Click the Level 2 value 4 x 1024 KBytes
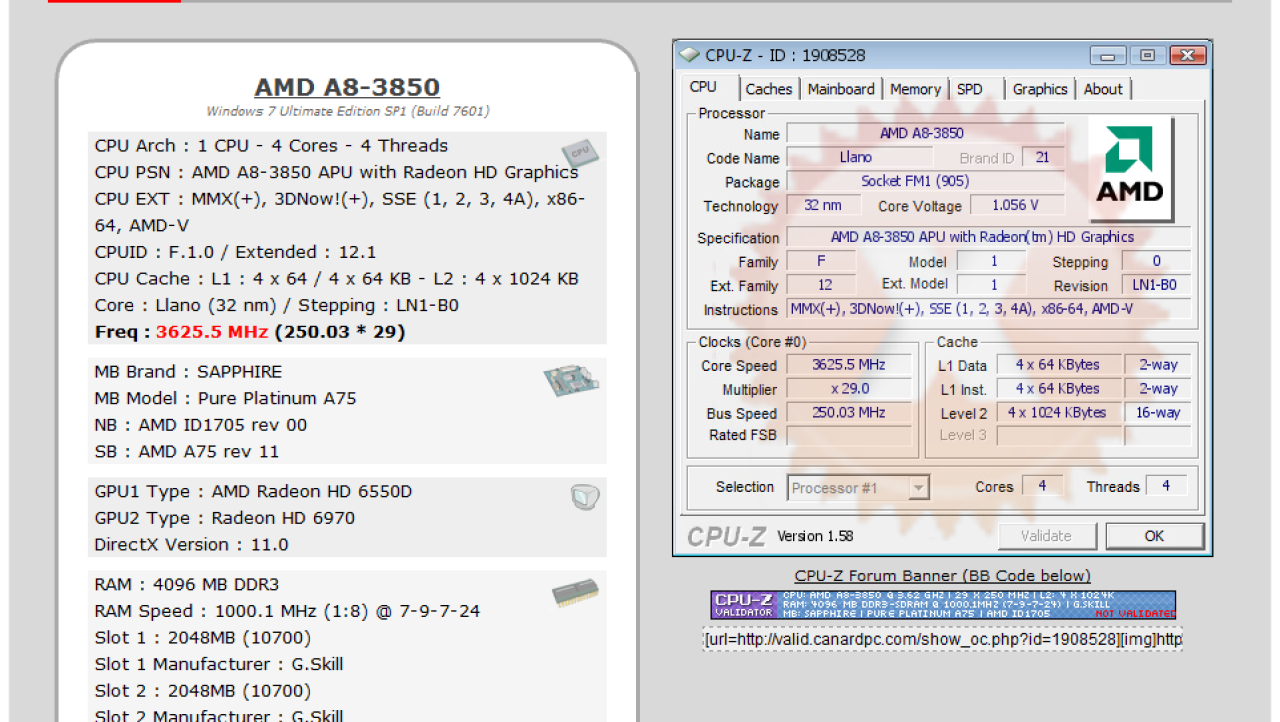Screen dimensions: 1280x722 coord(1057,413)
